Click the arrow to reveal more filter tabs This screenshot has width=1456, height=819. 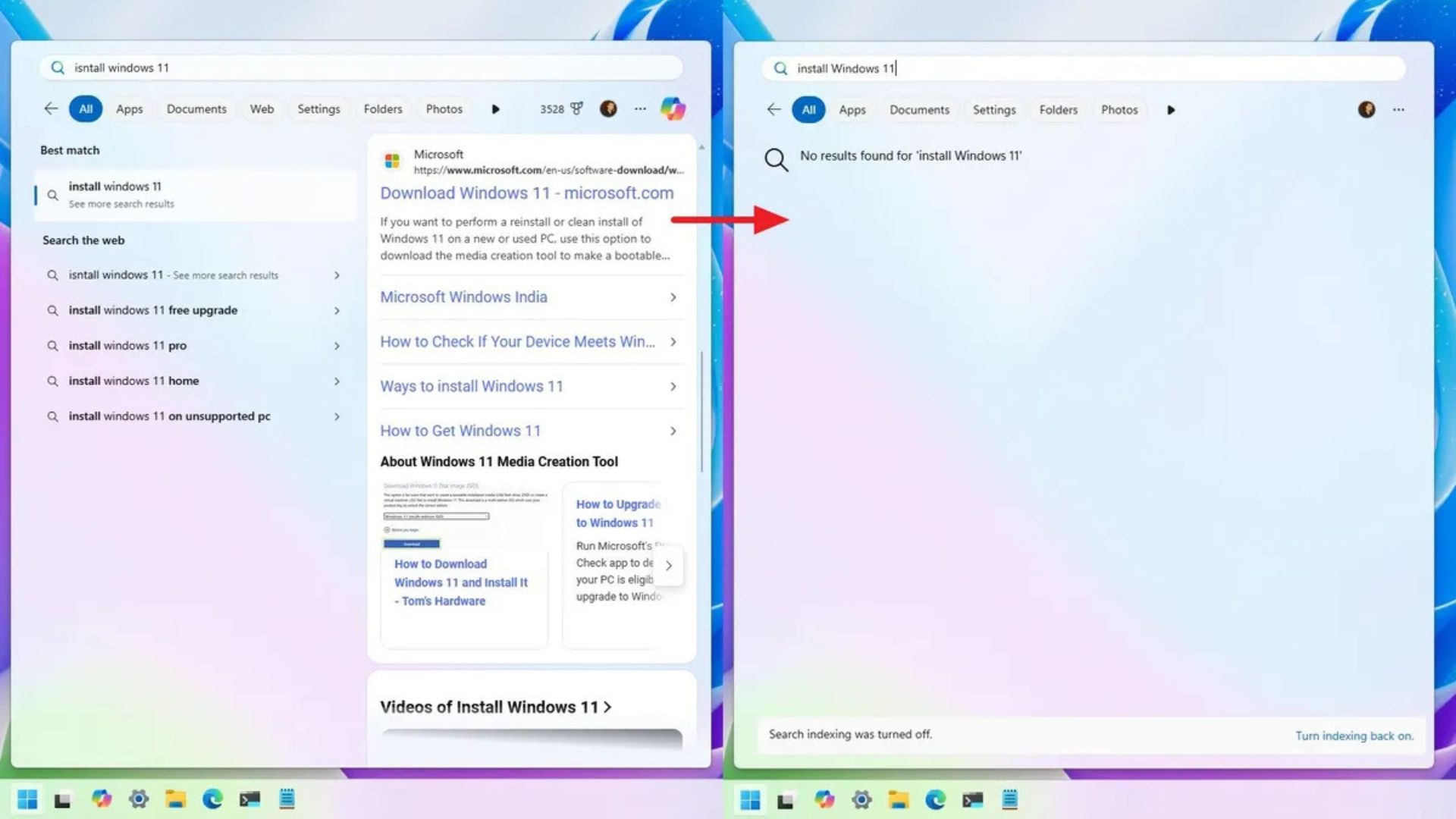coord(496,108)
